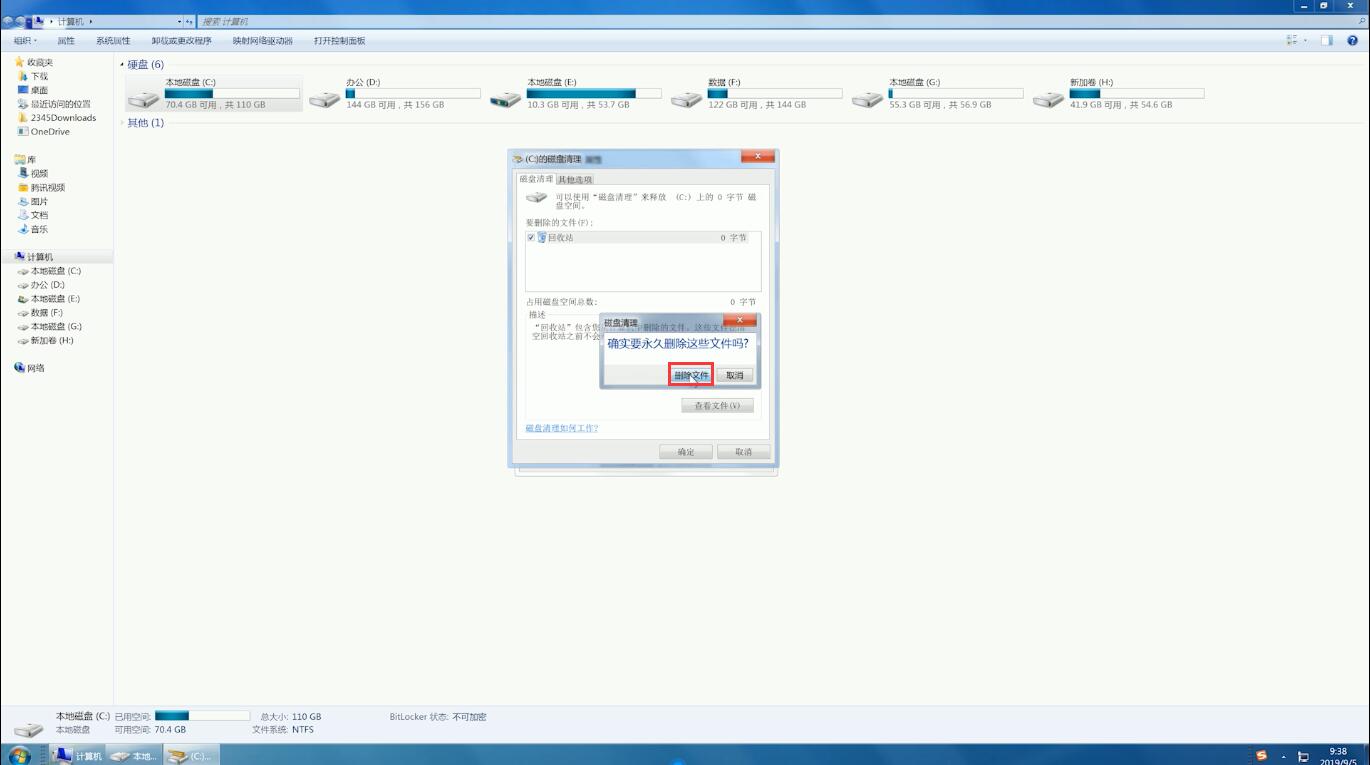Open Explorer help question mark icon

1353,41
